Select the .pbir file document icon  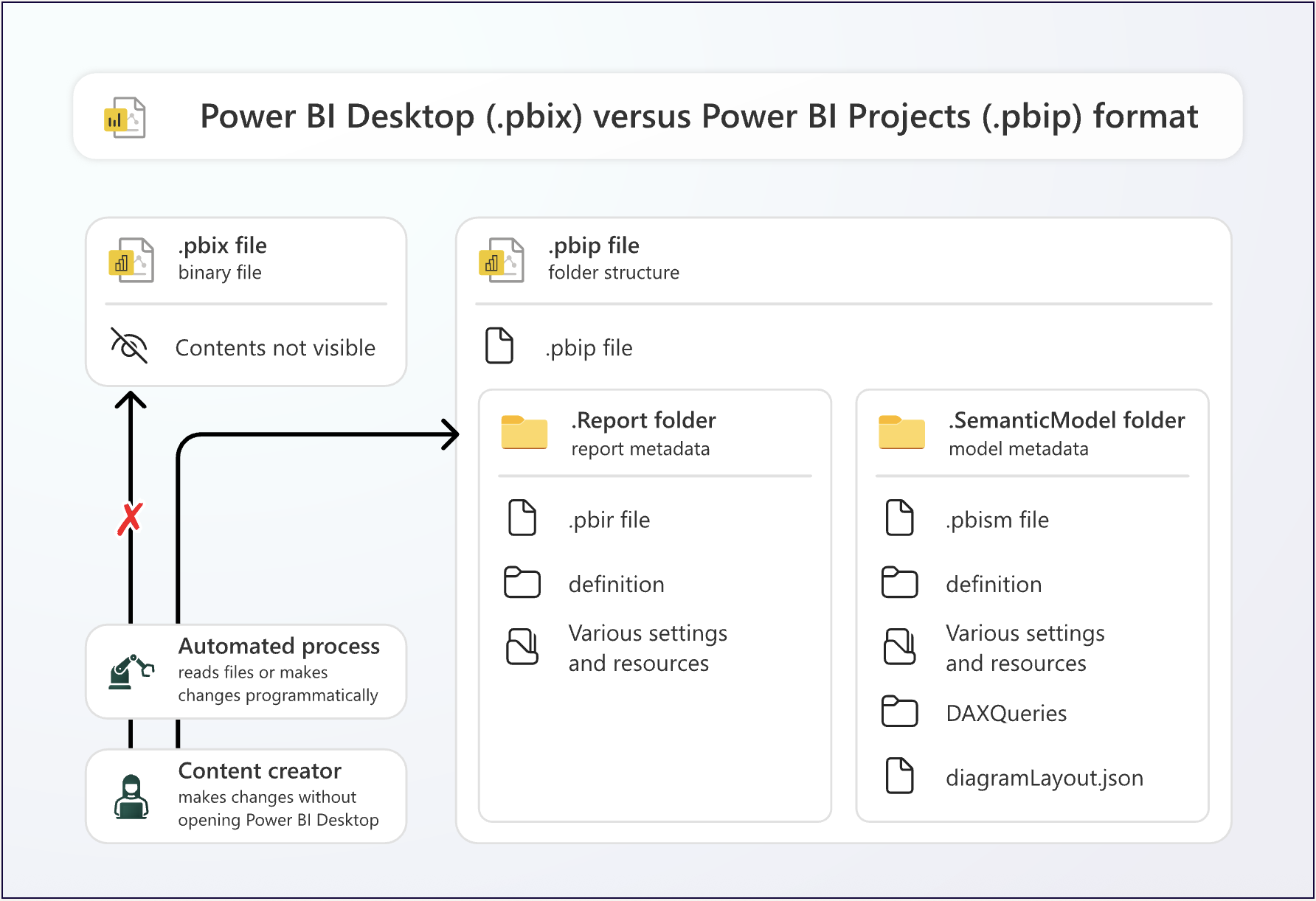pyautogui.click(x=523, y=518)
